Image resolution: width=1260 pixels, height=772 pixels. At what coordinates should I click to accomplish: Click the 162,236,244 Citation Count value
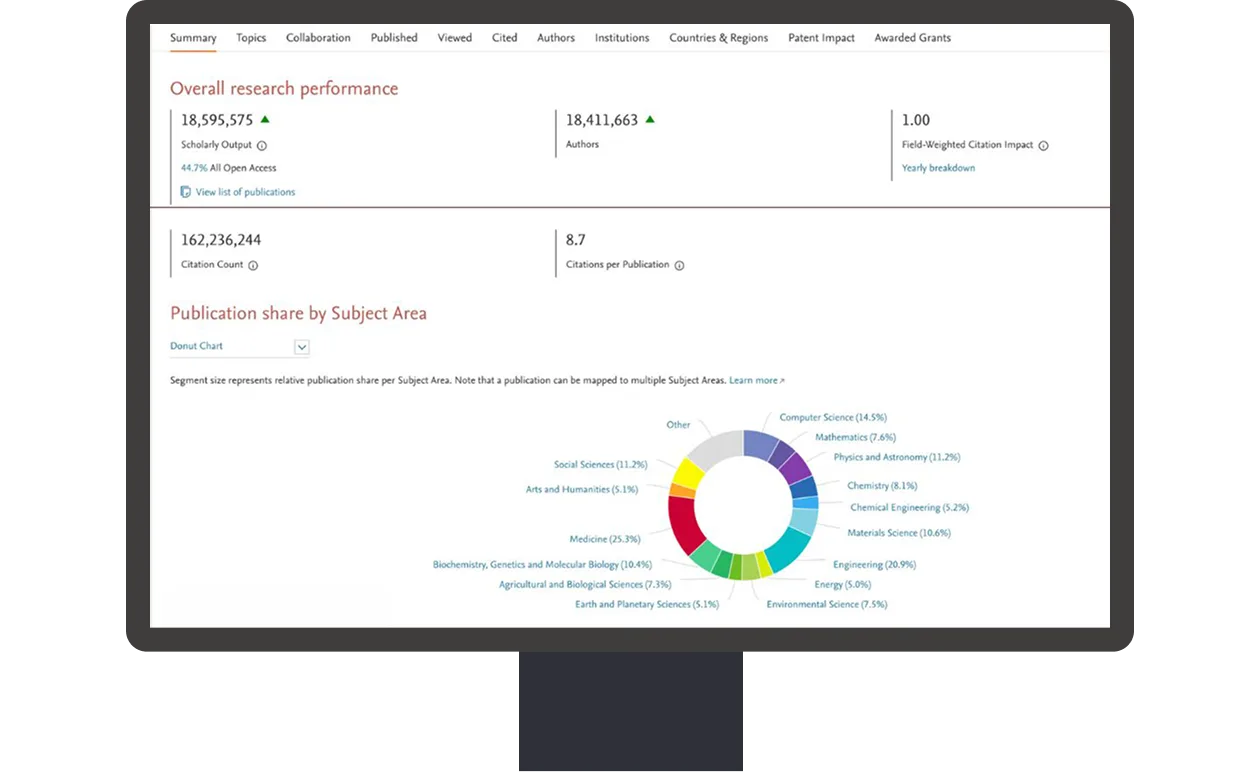[221, 240]
